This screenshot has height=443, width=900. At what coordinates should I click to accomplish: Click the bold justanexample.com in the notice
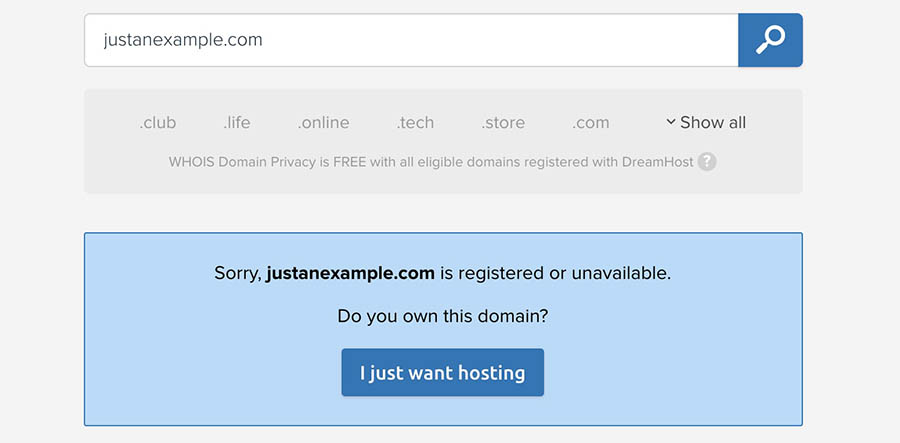pos(350,273)
